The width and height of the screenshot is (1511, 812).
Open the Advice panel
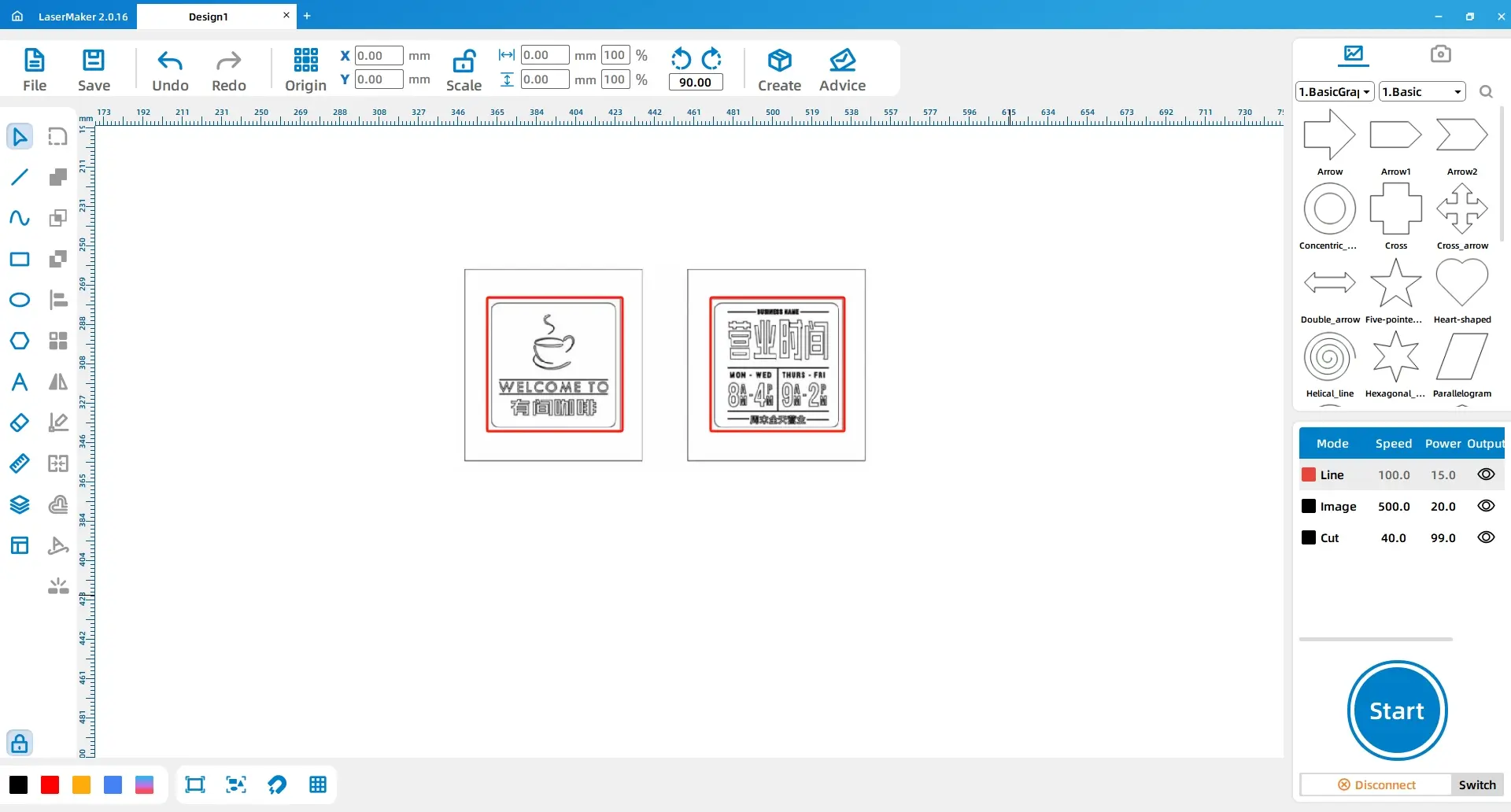[842, 71]
